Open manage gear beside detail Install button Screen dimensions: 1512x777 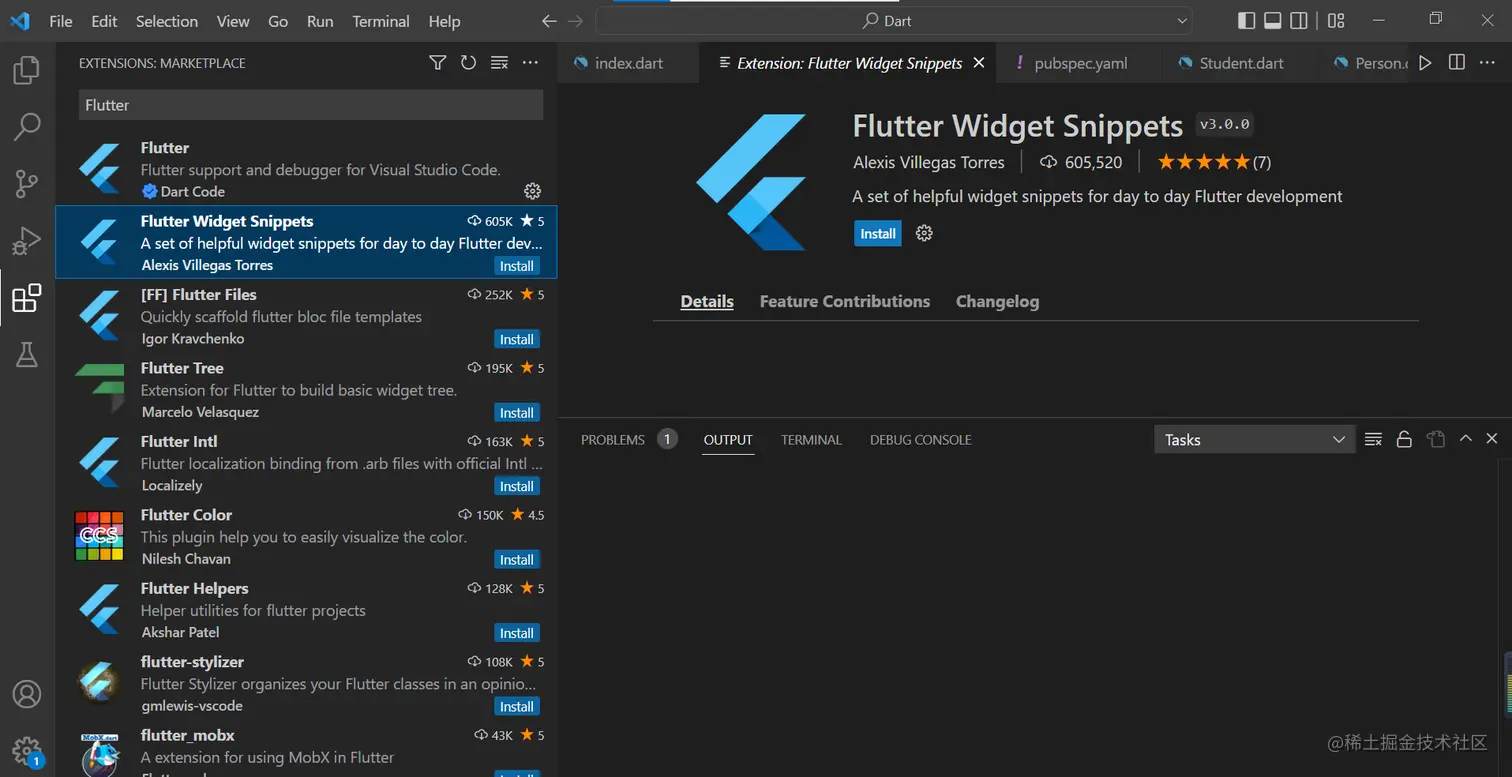pyautogui.click(x=924, y=233)
